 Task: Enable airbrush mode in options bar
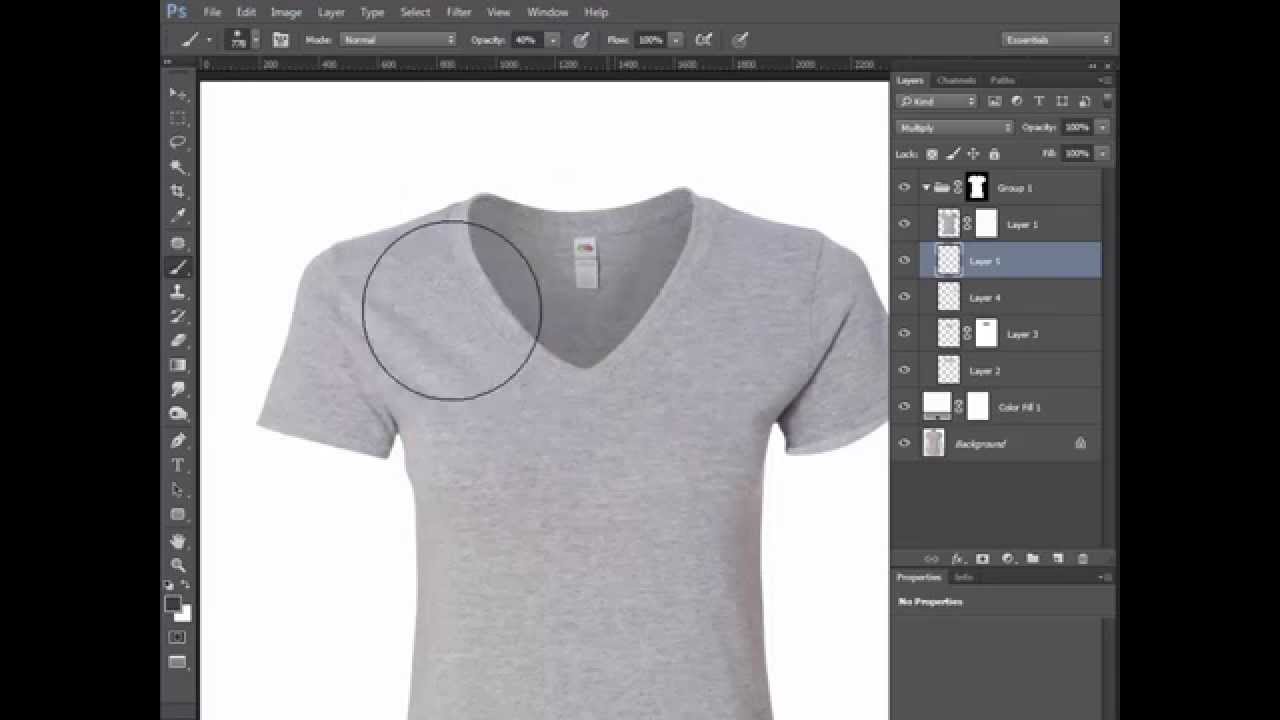704,40
